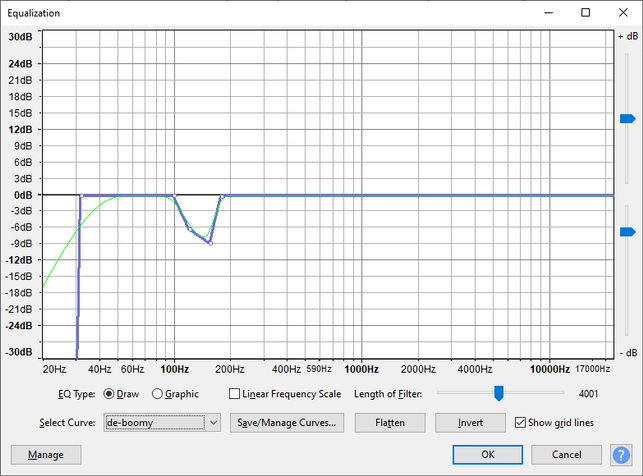The image size is (643, 476).
Task: Select the Draw EQ type radio button
Action: tap(109, 394)
